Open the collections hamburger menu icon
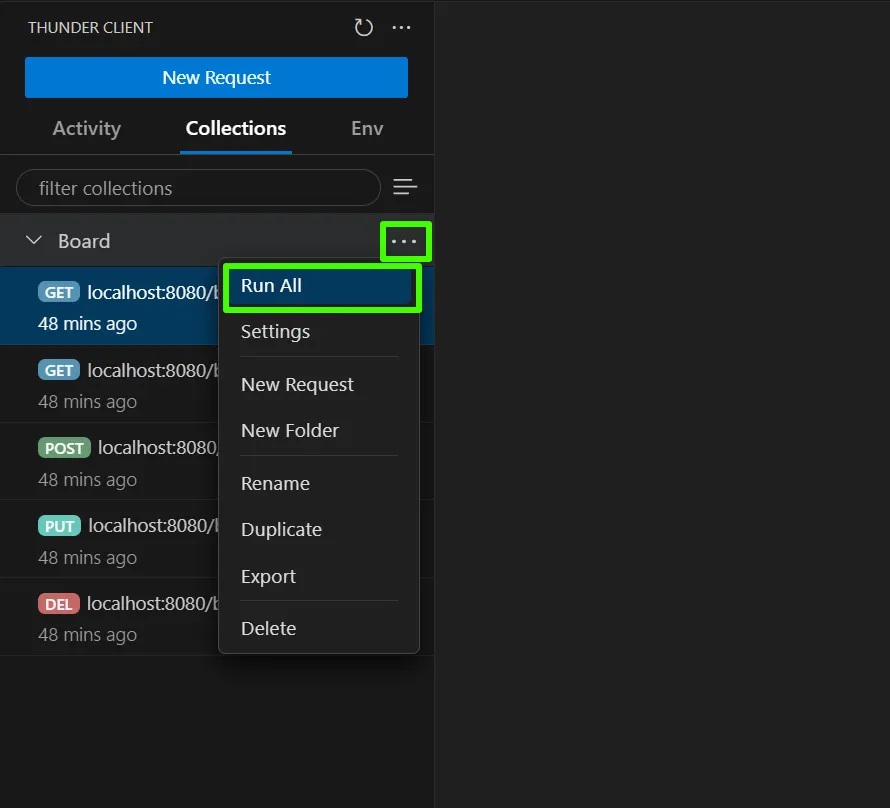Image resolution: width=890 pixels, height=808 pixels. pos(405,187)
